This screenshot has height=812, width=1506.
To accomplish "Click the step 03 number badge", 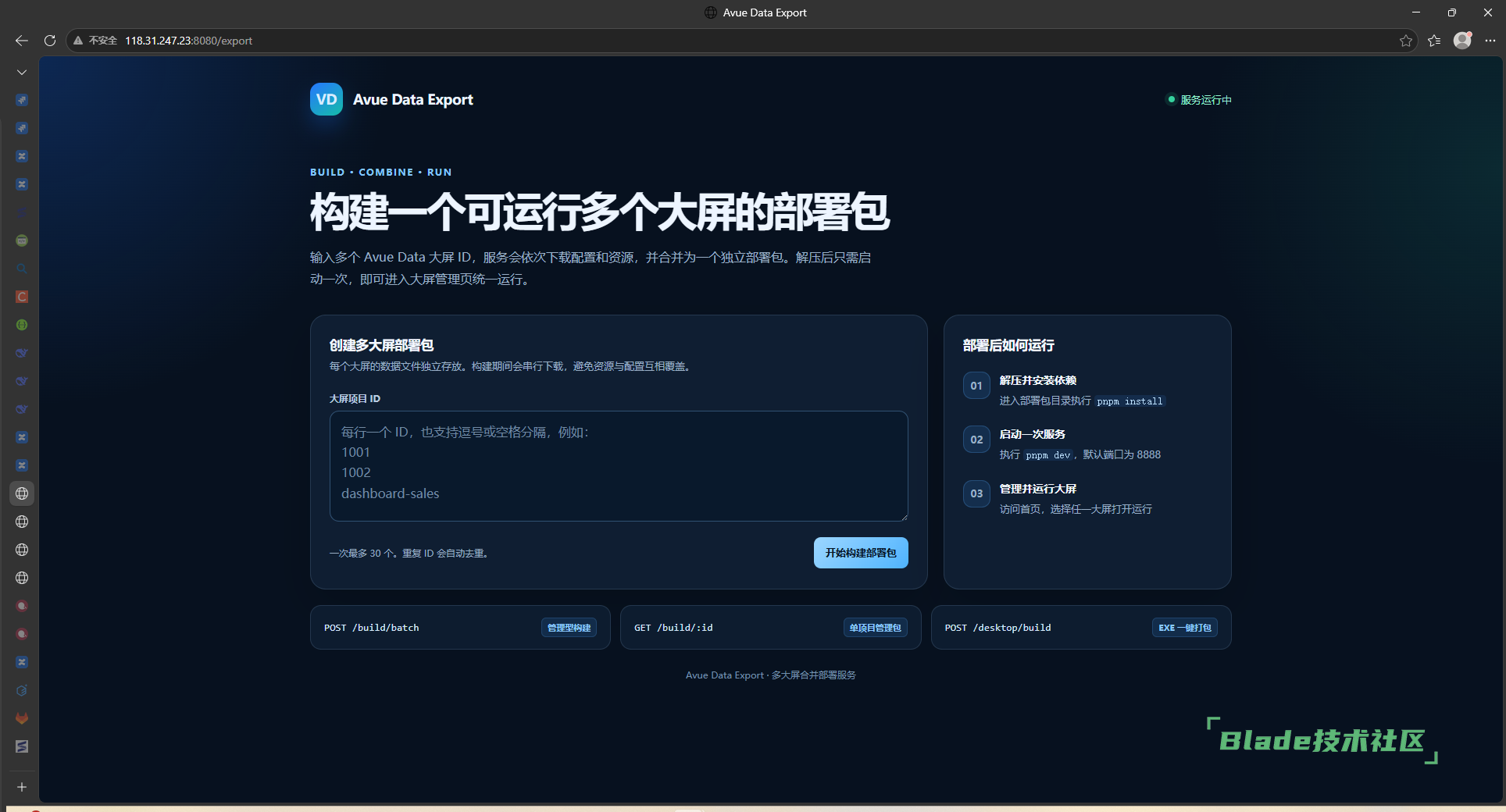I will [976, 493].
